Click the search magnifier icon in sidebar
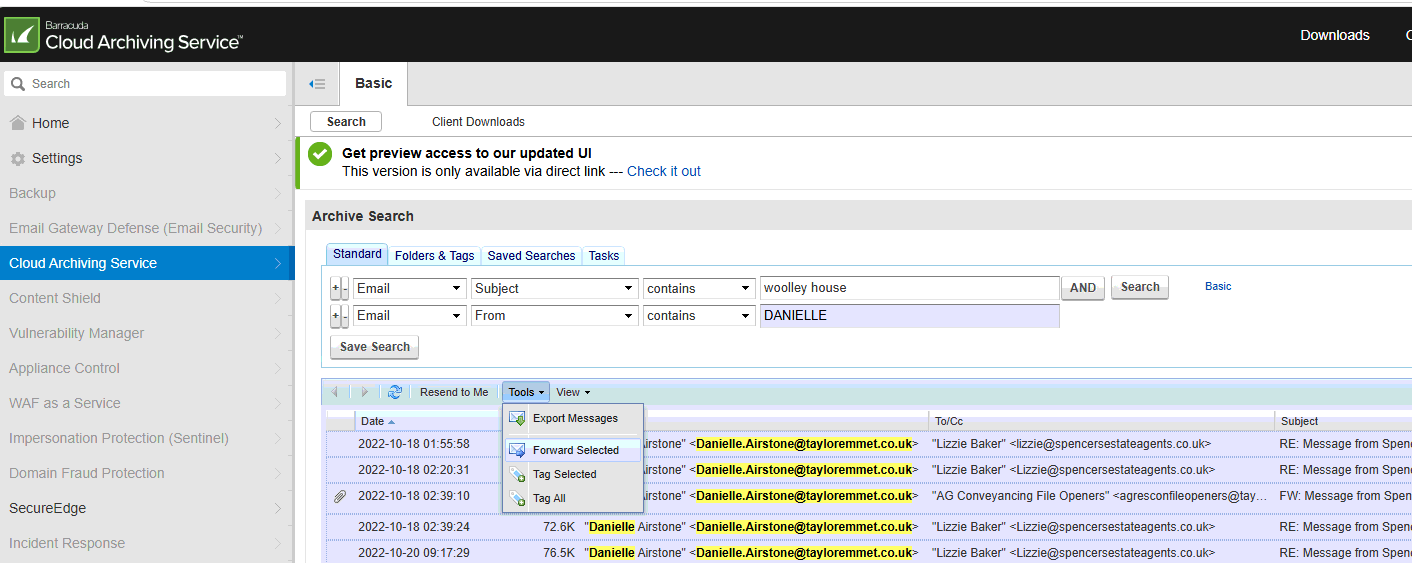 click(17, 84)
